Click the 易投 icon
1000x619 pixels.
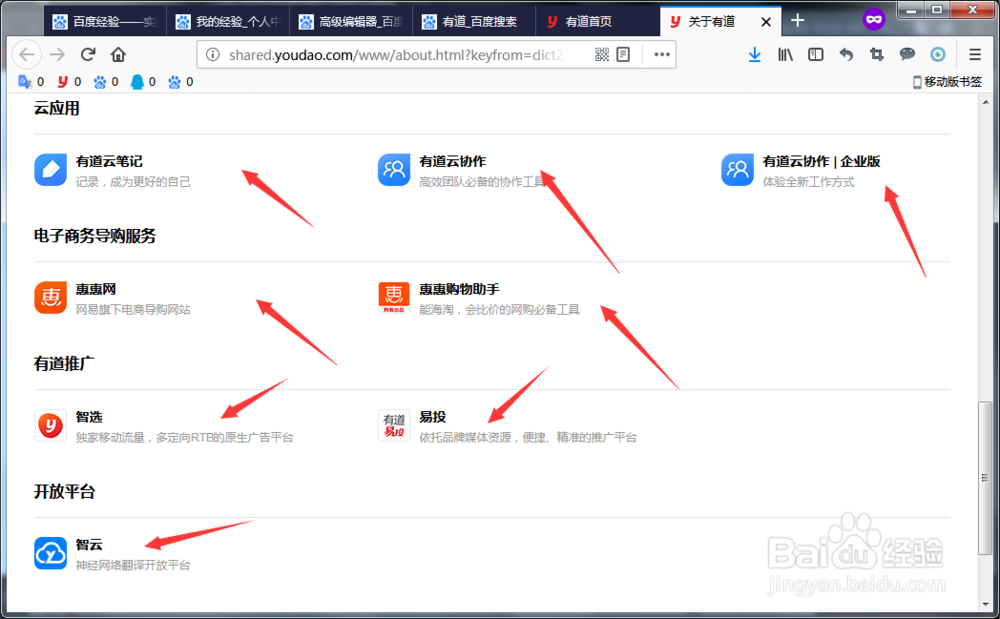(394, 426)
